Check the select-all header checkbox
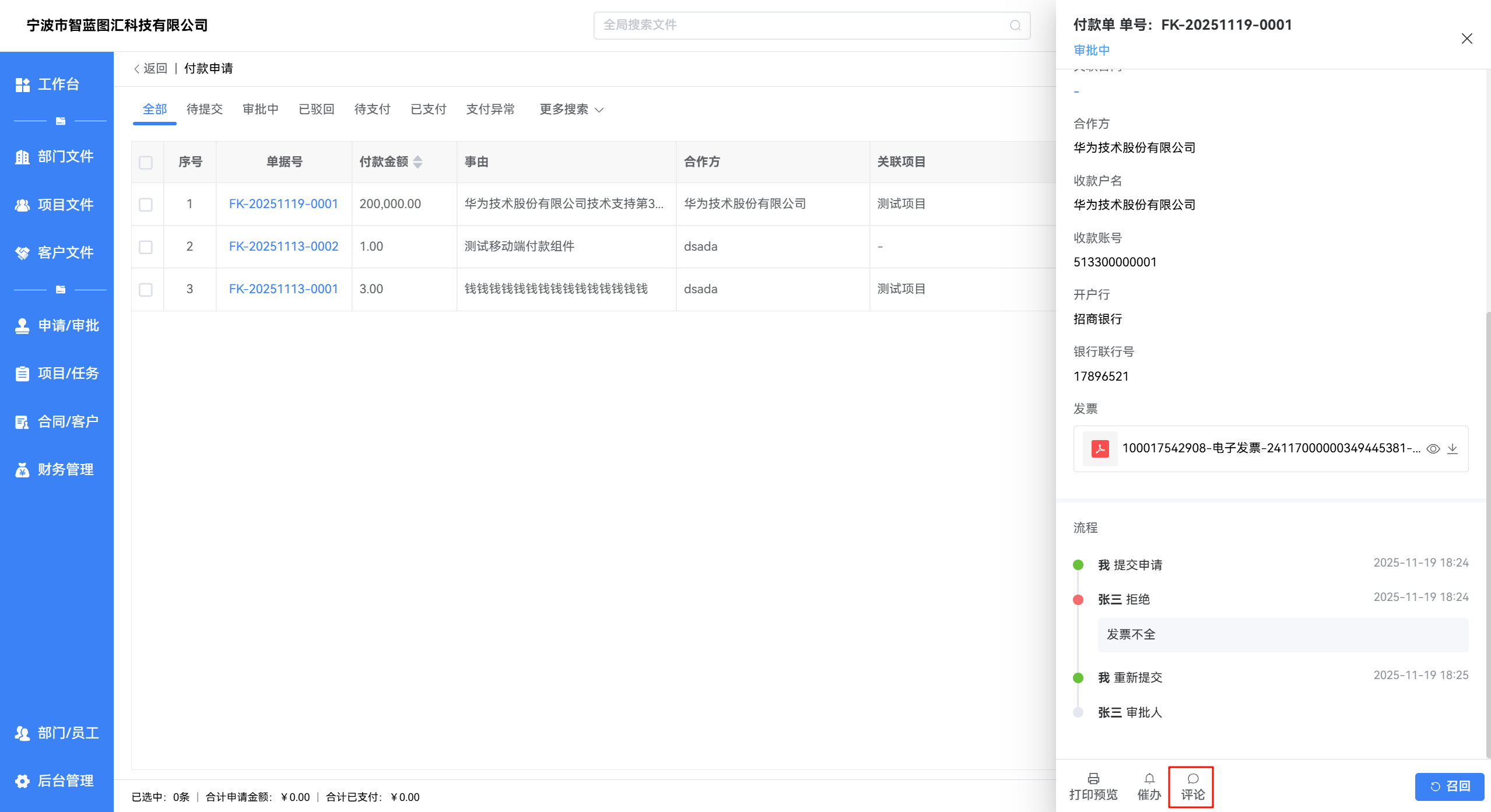This screenshot has width=1491, height=812. click(146, 163)
